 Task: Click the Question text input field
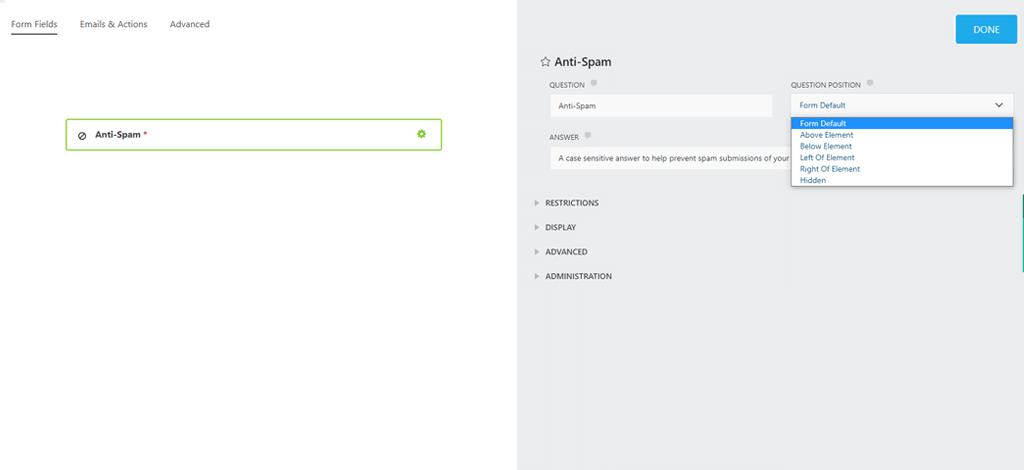tap(660, 105)
